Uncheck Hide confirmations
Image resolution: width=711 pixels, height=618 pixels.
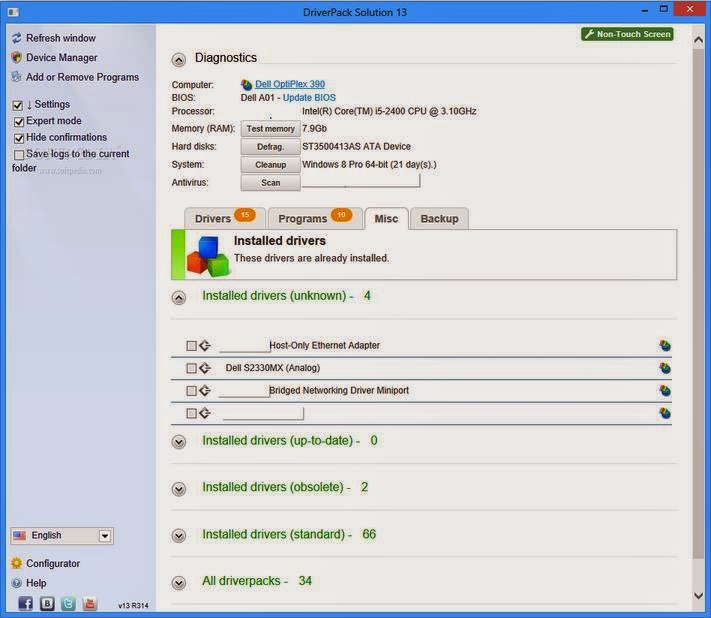point(19,138)
